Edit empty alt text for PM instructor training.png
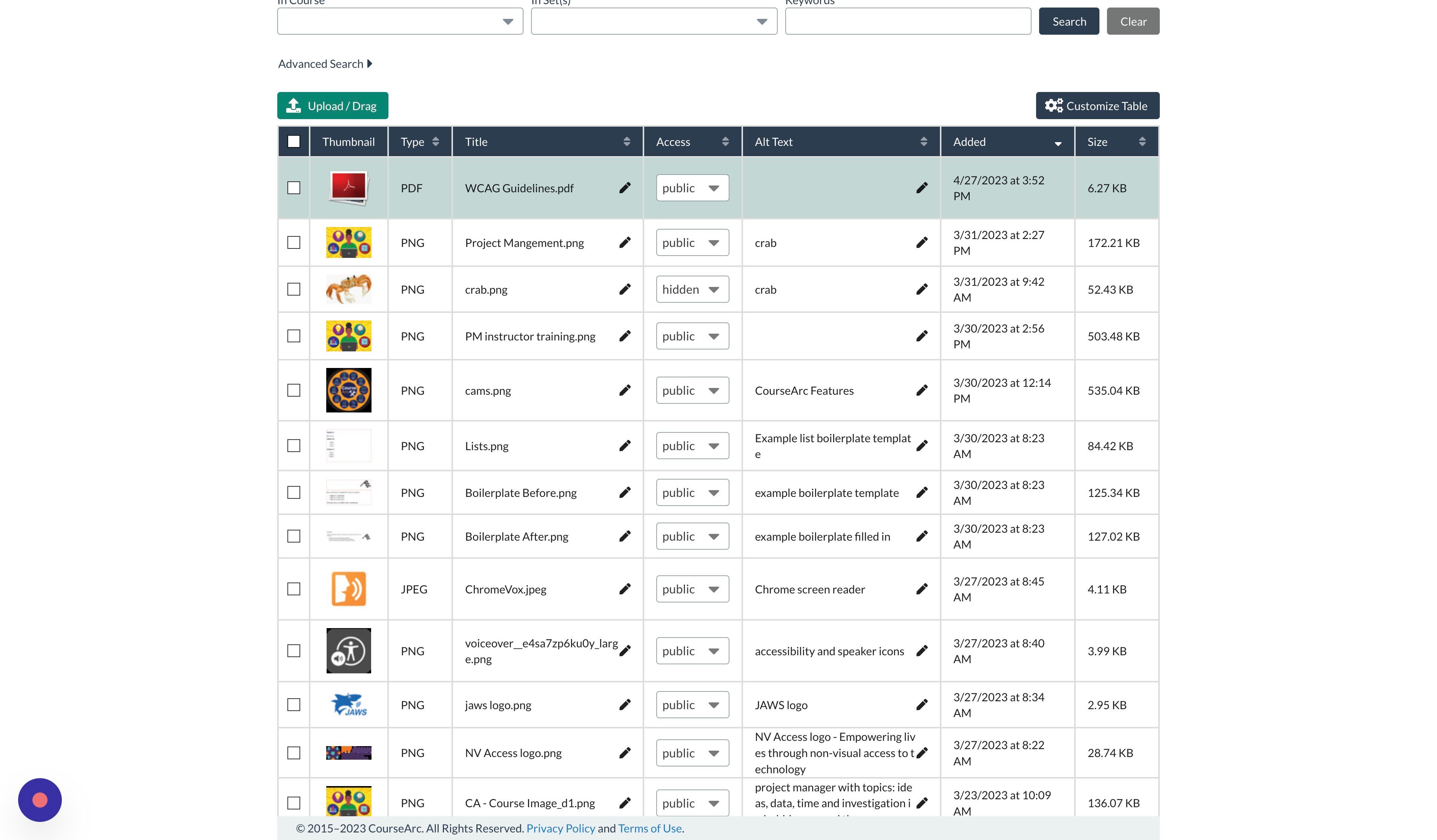The image size is (1437, 840). point(921,336)
